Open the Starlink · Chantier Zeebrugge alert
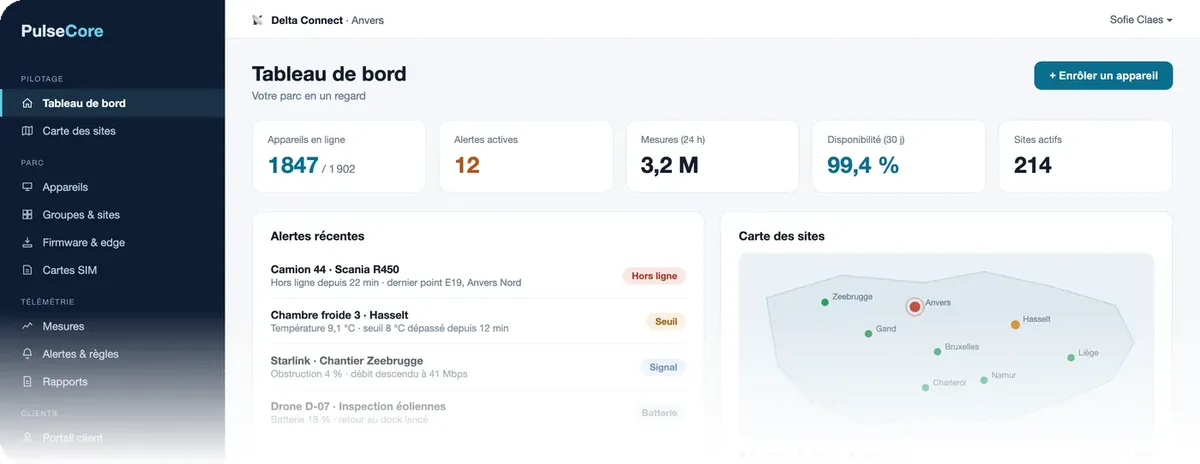This screenshot has height=464, width=1200. pos(479,367)
